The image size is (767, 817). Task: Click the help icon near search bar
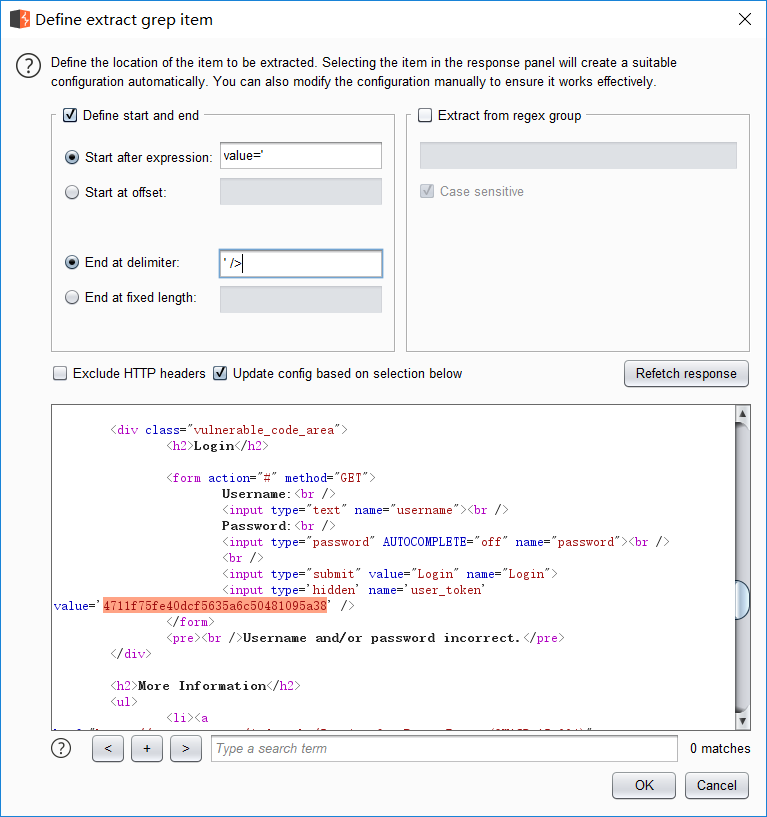pos(62,748)
